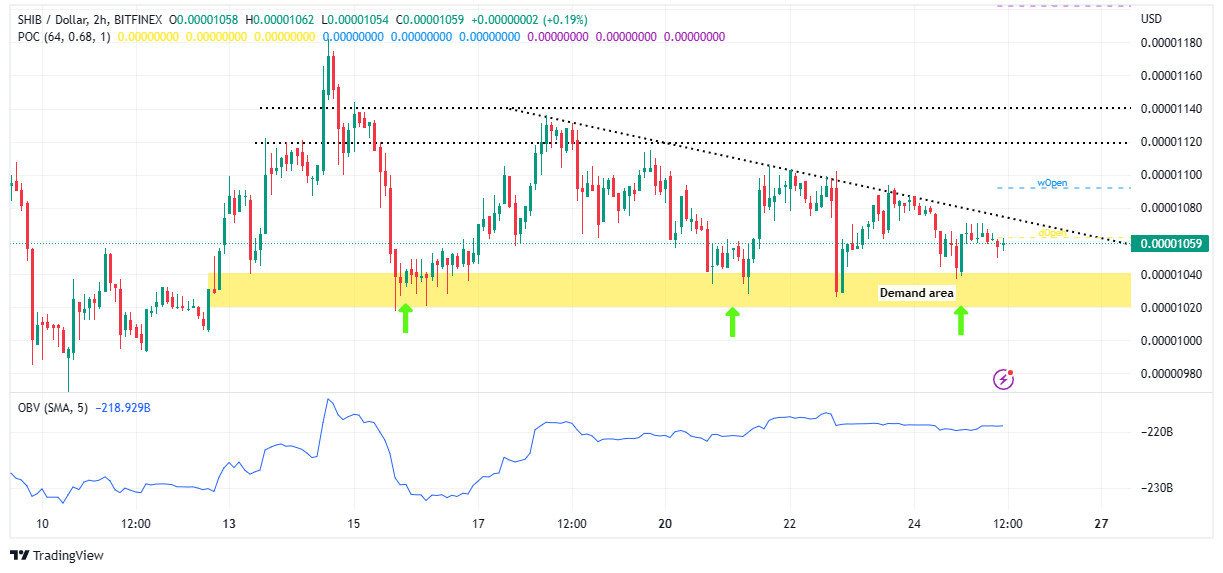This screenshot has height=573, width=1223.
Task: Select the Demand area text label
Action: [917, 293]
